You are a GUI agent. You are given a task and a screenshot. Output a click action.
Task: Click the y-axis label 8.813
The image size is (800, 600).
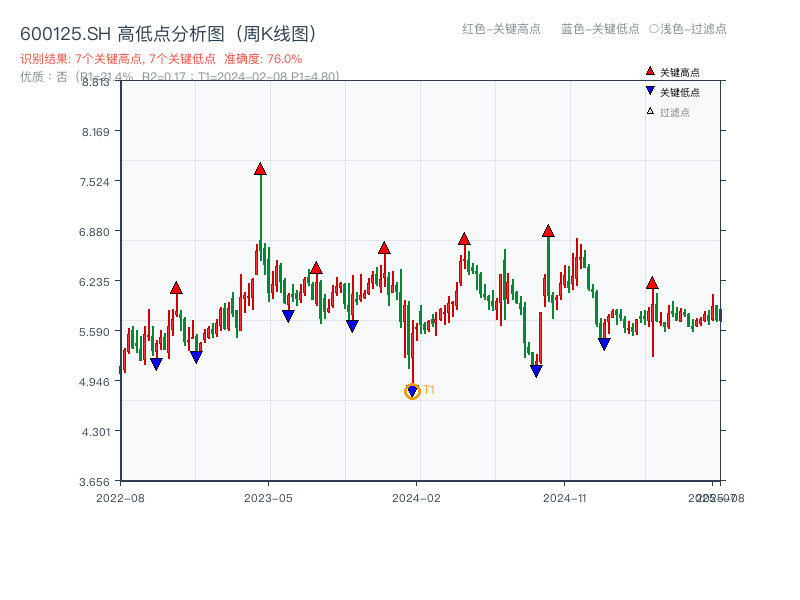98,83
